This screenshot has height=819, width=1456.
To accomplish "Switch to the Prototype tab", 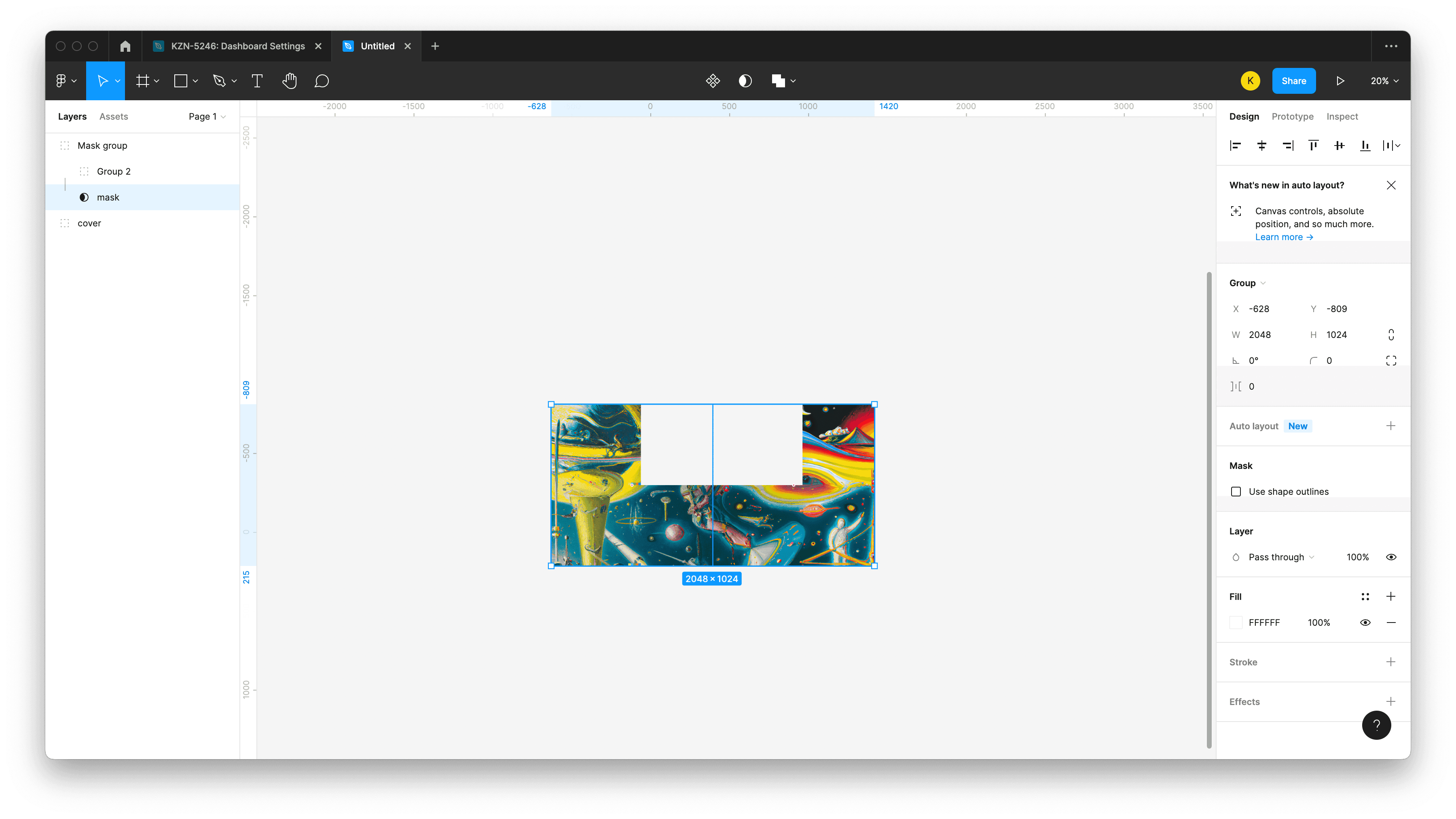I will click(1292, 116).
